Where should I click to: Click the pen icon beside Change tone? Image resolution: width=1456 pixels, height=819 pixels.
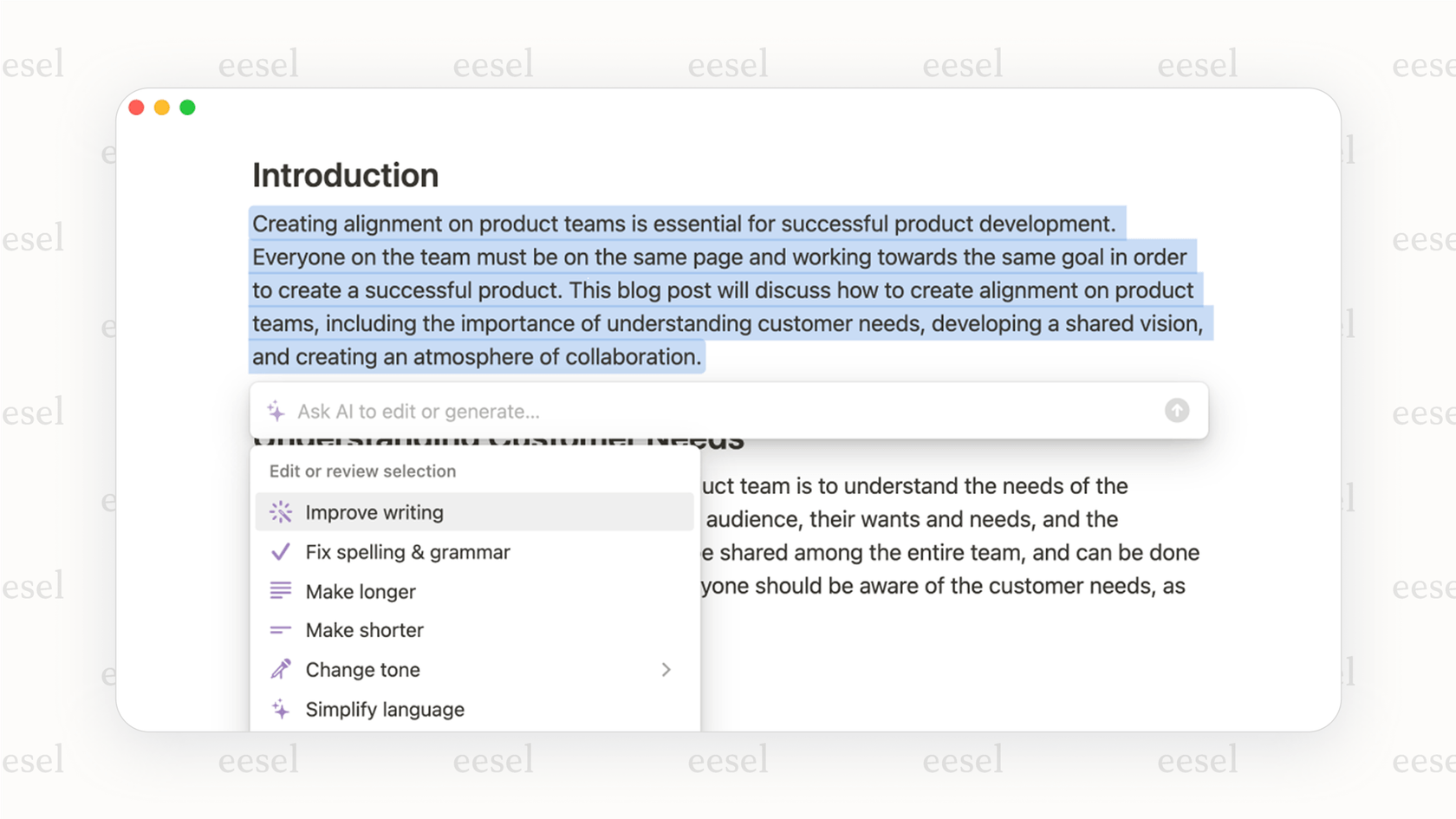(280, 668)
